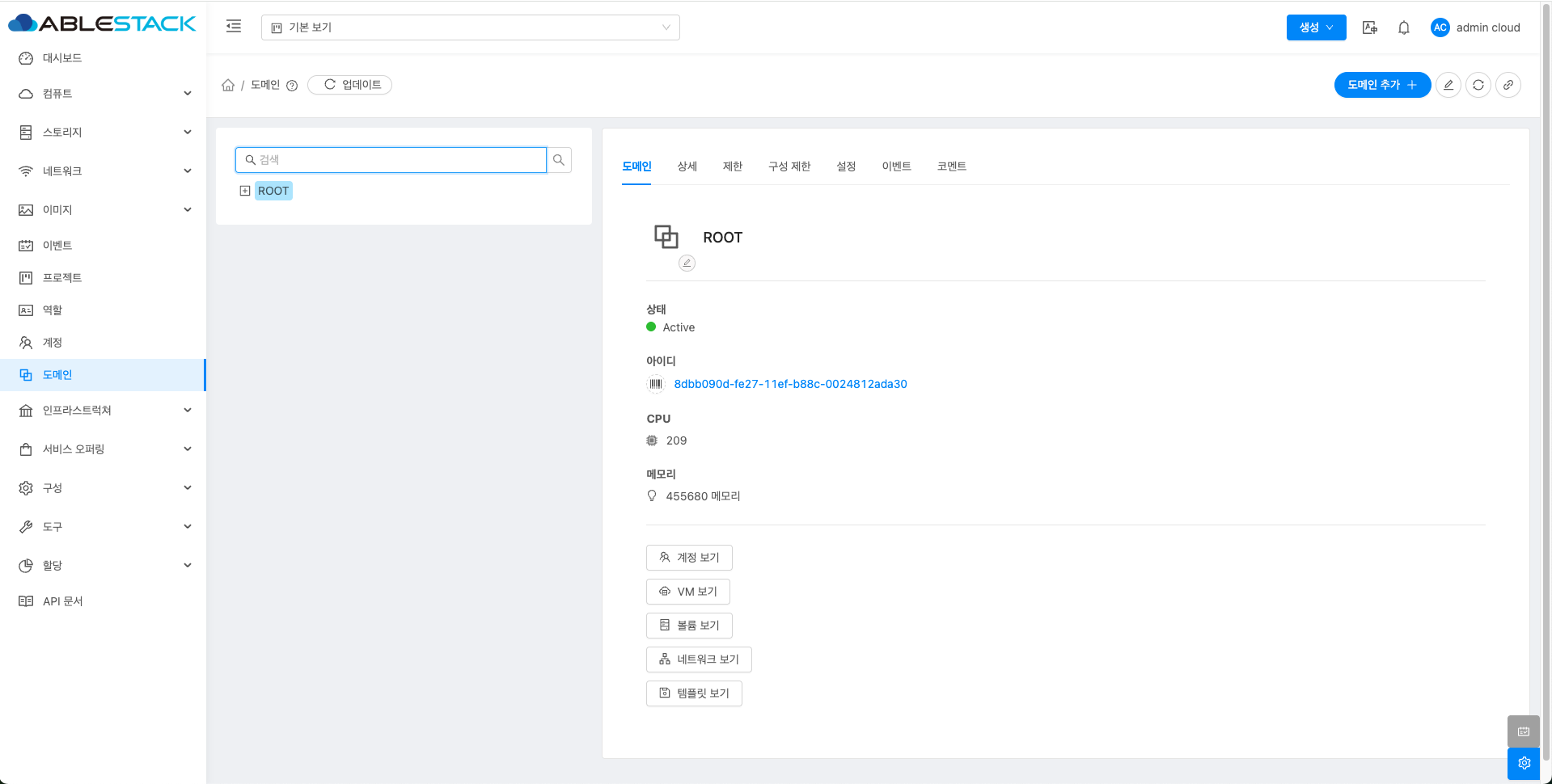Image resolution: width=1552 pixels, height=784 pixels.
Task: Click the notification bell icon
Action: point(1404,27)
